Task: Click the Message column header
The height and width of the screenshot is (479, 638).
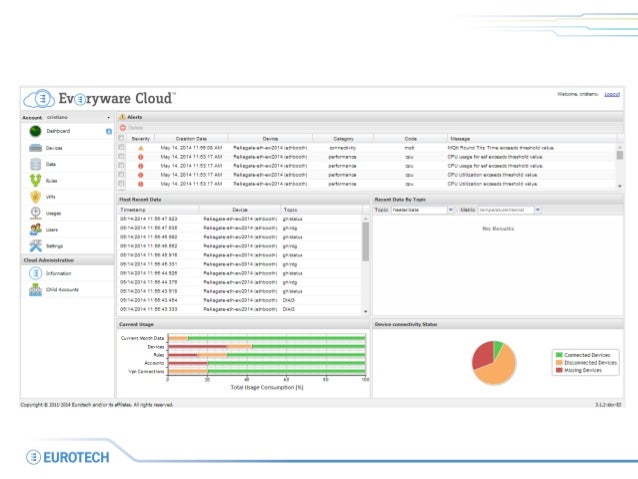Action: coord(532,139)
